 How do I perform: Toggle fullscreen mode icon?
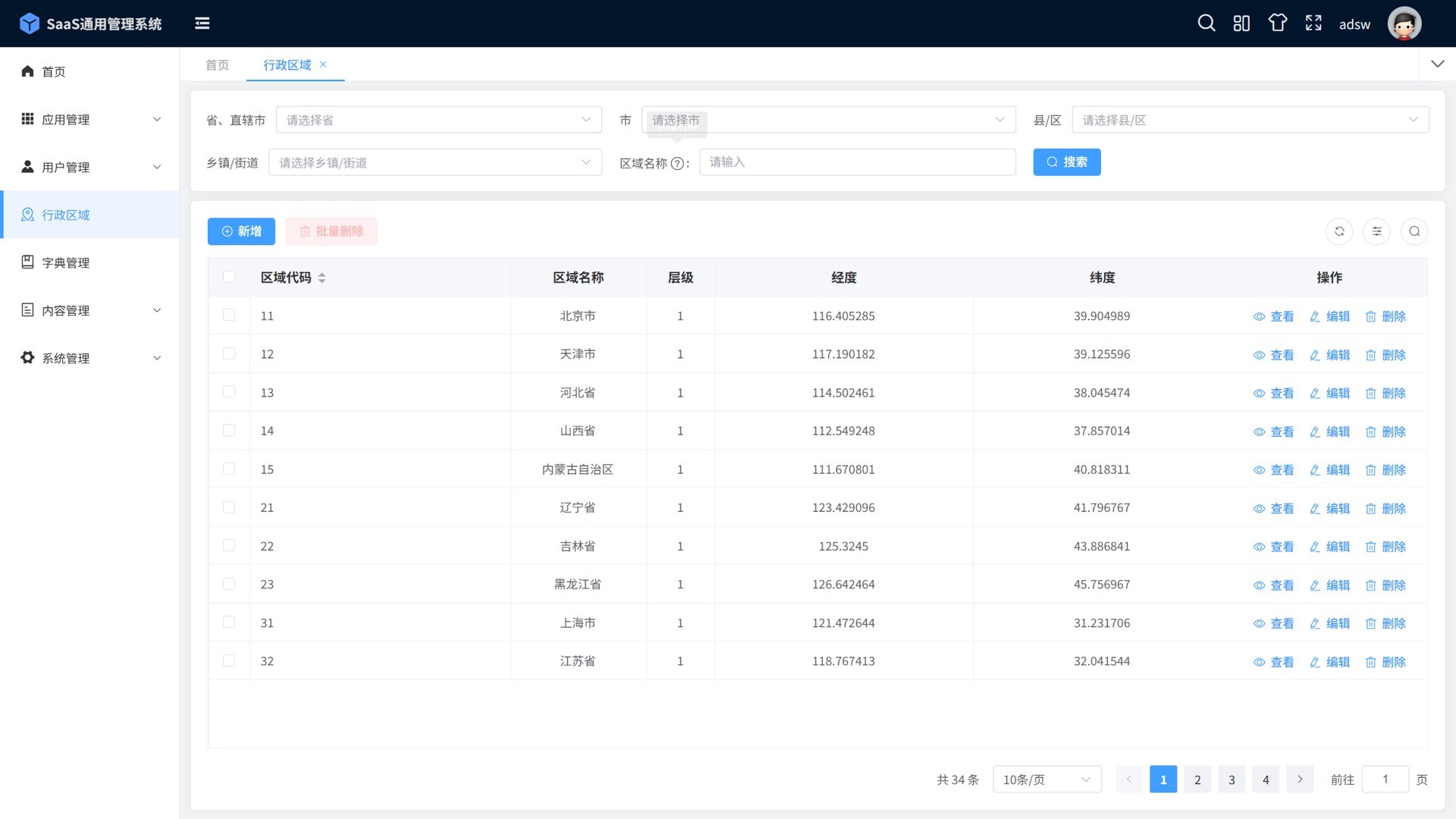click(1313, 24)
